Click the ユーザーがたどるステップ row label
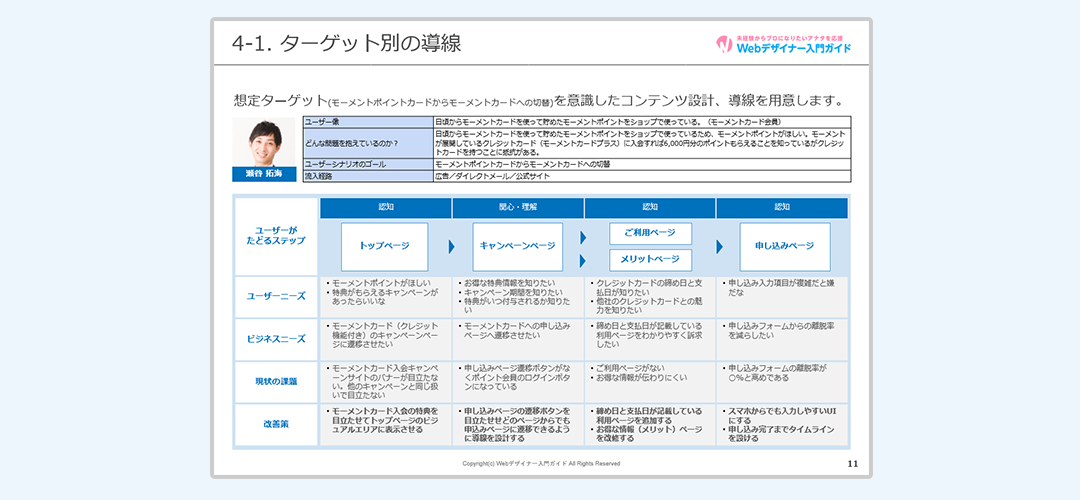Screen dimensions: 1080x500 (276, 236)
